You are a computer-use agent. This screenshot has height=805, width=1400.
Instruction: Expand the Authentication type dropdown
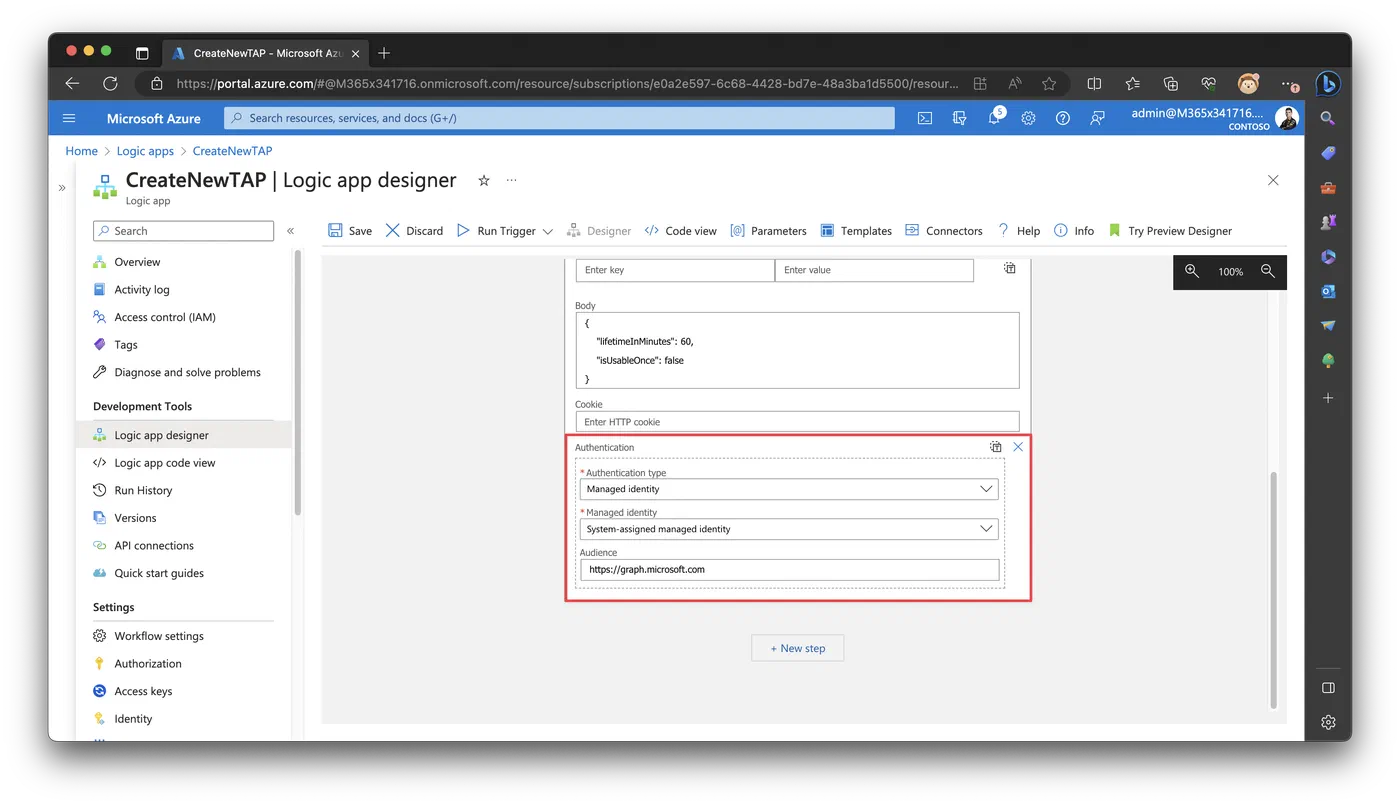coord(986,489)
